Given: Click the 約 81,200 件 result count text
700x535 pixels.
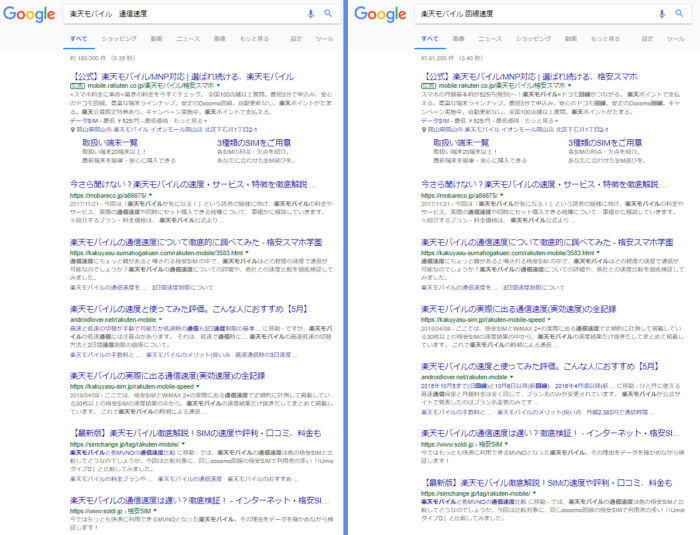Looking at the screenshot, I should [452, 58].
